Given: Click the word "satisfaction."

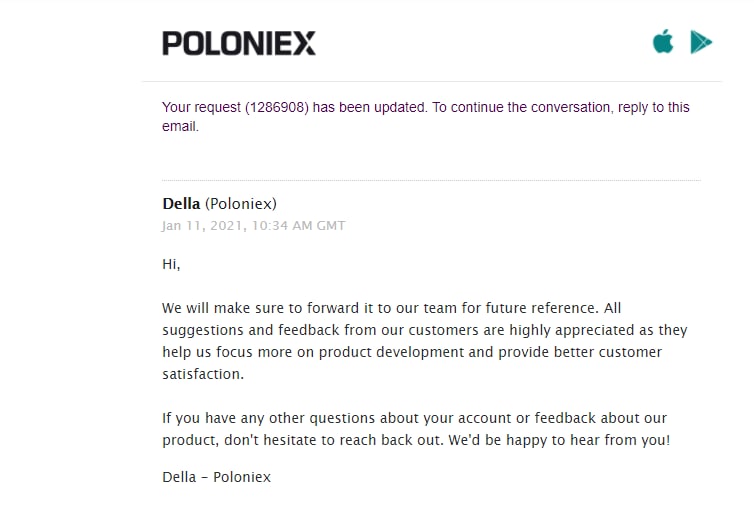Looking at the screenshot, I should pos(203,374).
